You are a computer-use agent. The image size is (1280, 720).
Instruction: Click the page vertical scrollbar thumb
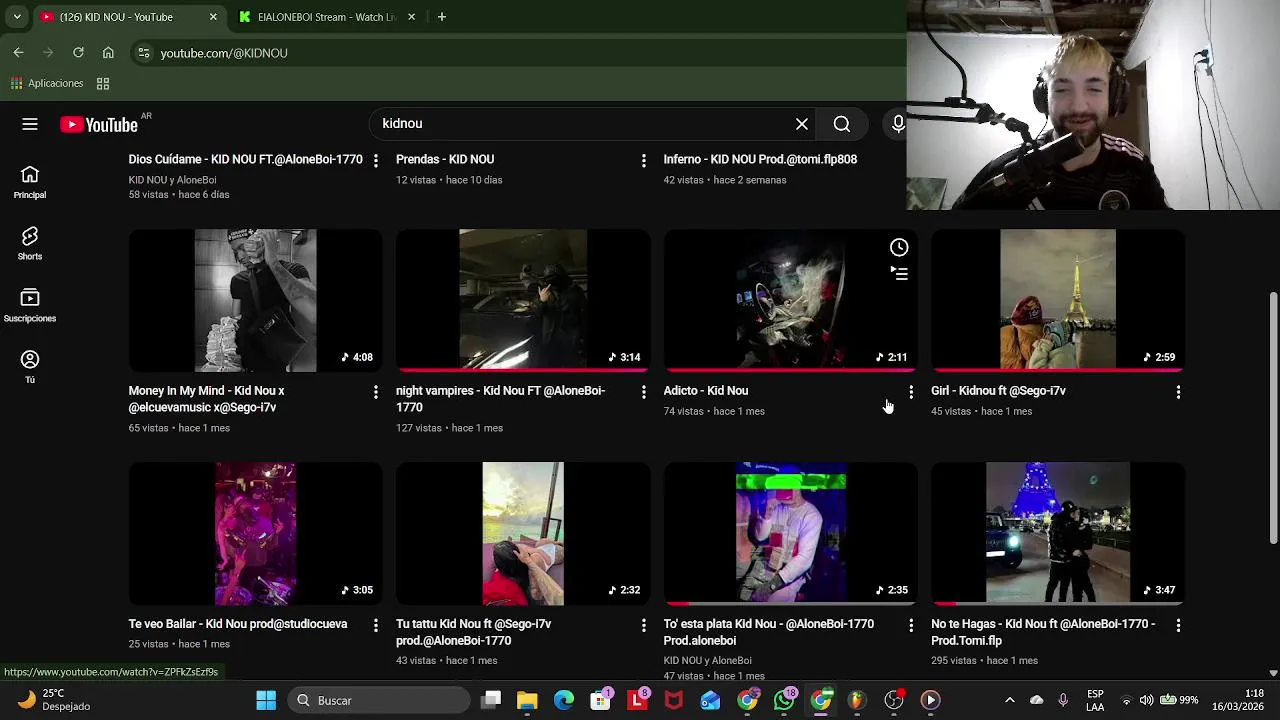[1273, 418]
